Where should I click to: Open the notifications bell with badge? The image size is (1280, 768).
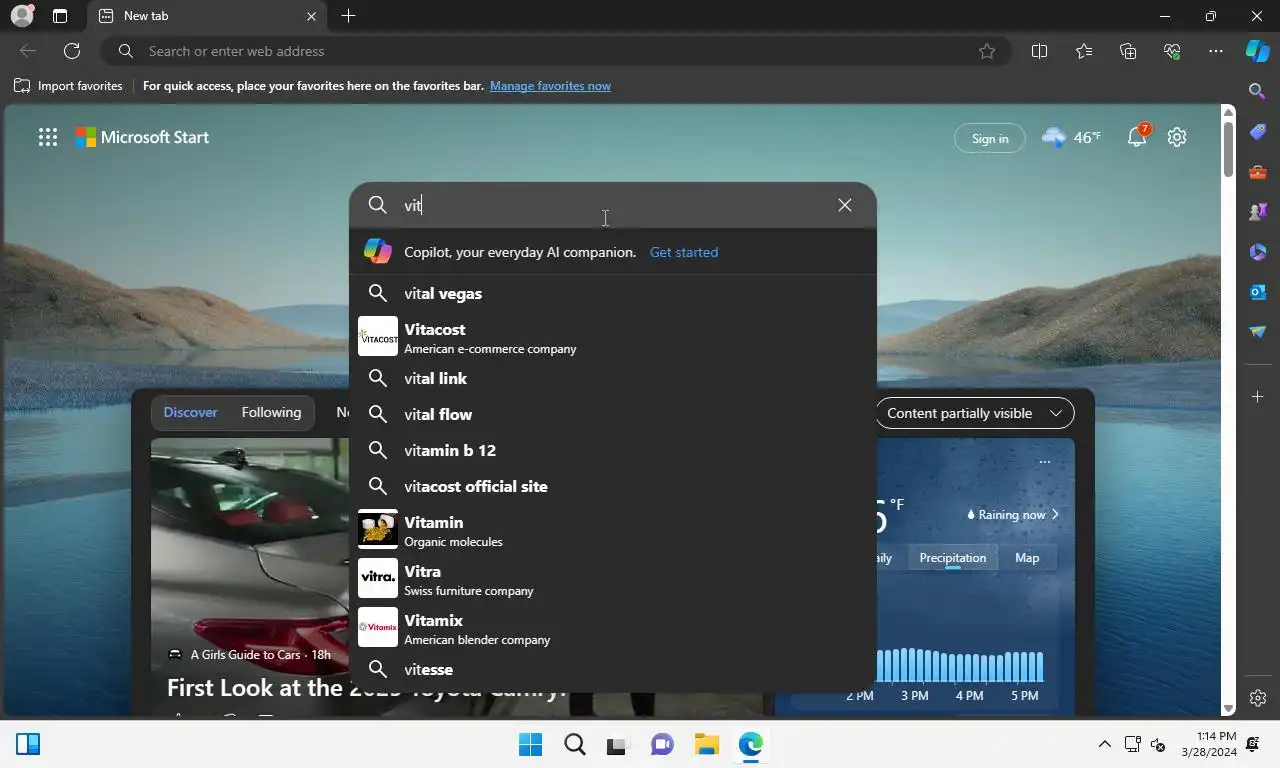[x=1138, y=137]
